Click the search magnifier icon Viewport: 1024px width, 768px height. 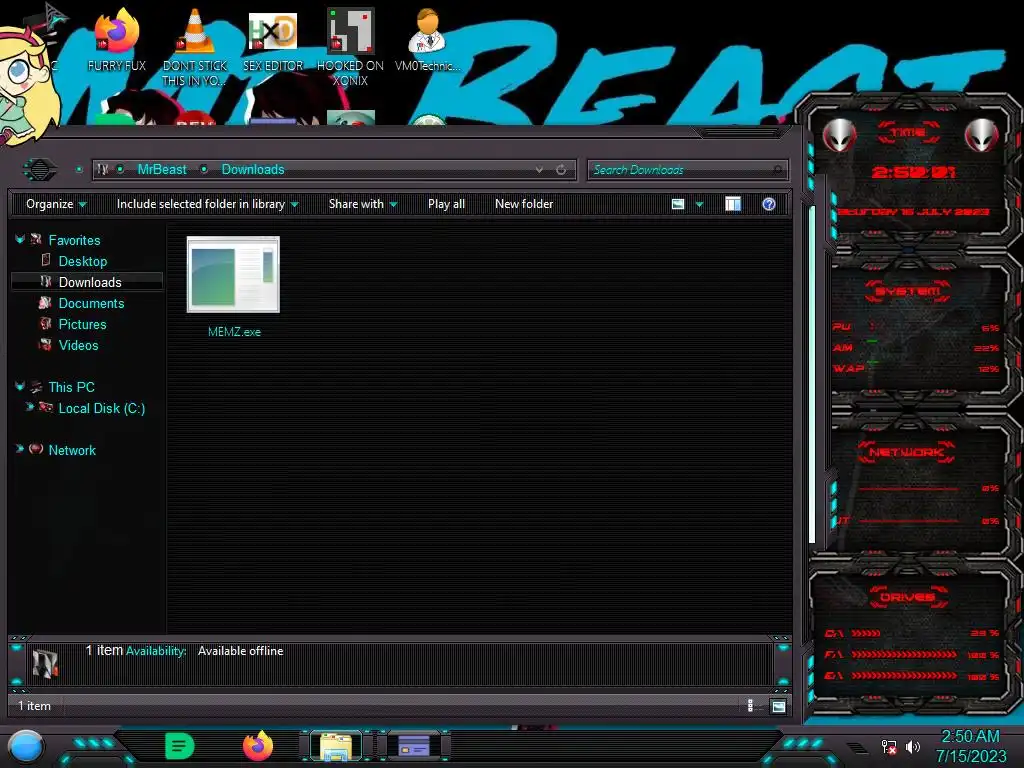(777, 170)
